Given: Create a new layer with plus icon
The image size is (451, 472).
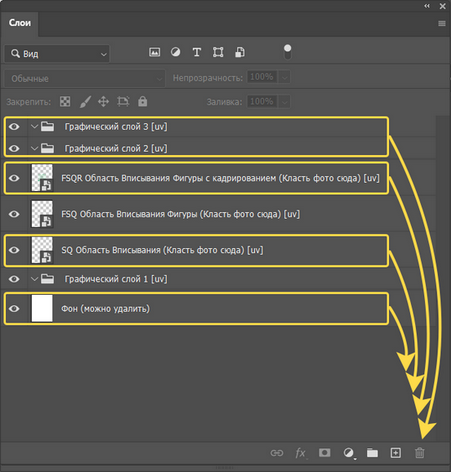Looking at the screenshot, I should [396, 453].
